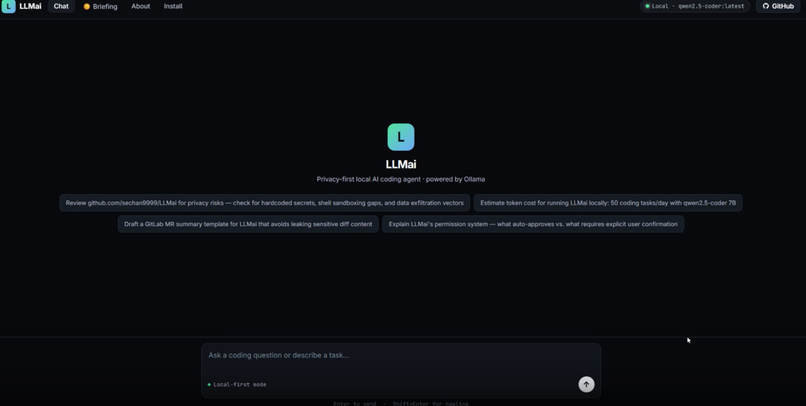This screenshot has height=406, width=806.
Task: Select the privacy risks review suggestion
Action: coord(265,203)
